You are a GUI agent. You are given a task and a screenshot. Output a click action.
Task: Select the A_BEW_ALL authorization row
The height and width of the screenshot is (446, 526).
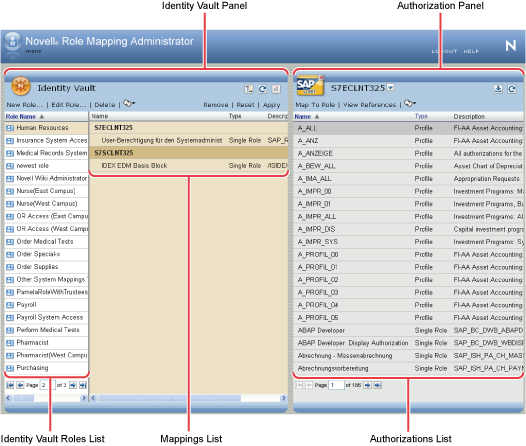pyautogui.click(x=408, y=166)
